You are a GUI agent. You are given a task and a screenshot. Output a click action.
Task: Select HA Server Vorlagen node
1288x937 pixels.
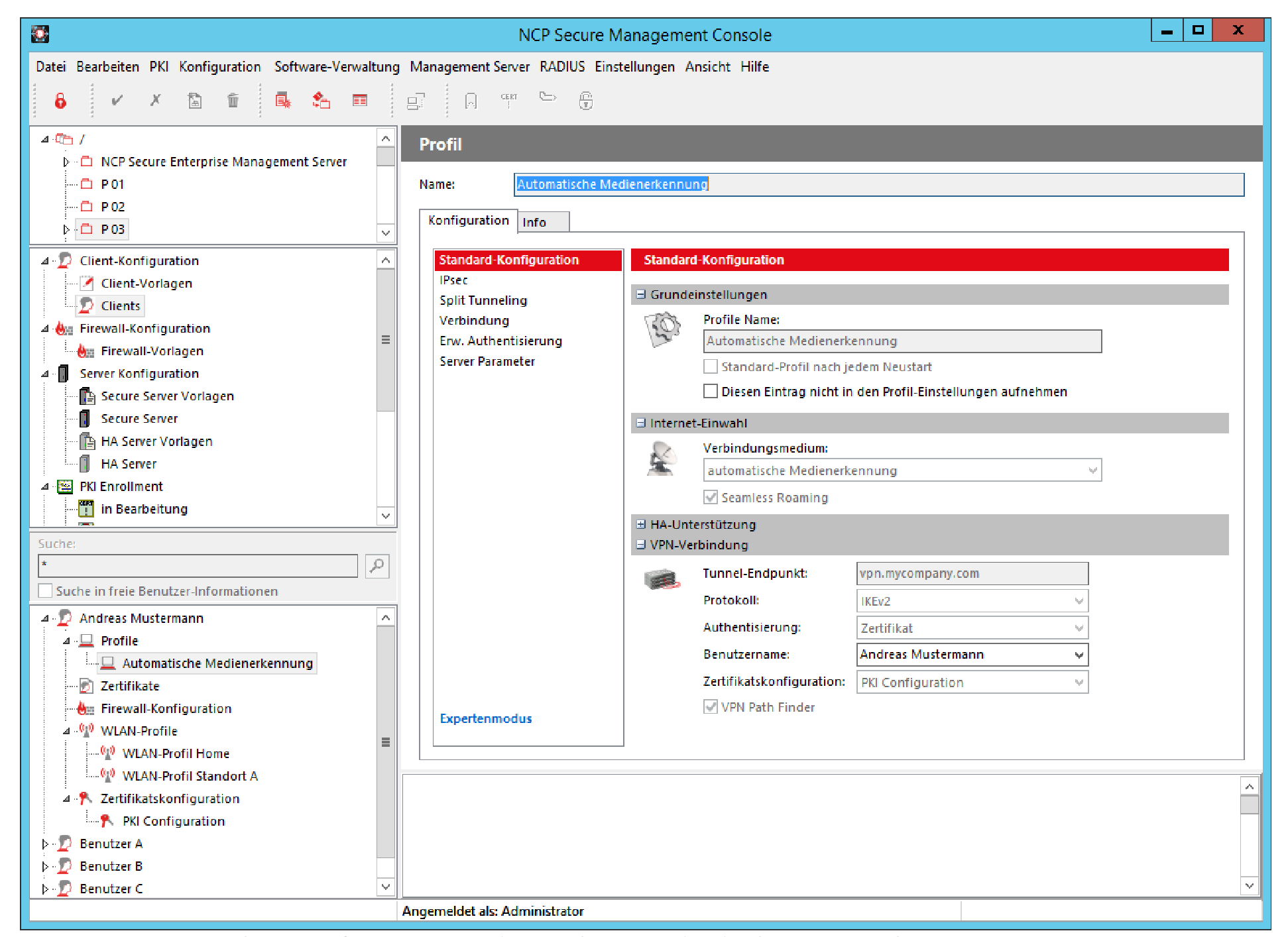pos(156,441)
